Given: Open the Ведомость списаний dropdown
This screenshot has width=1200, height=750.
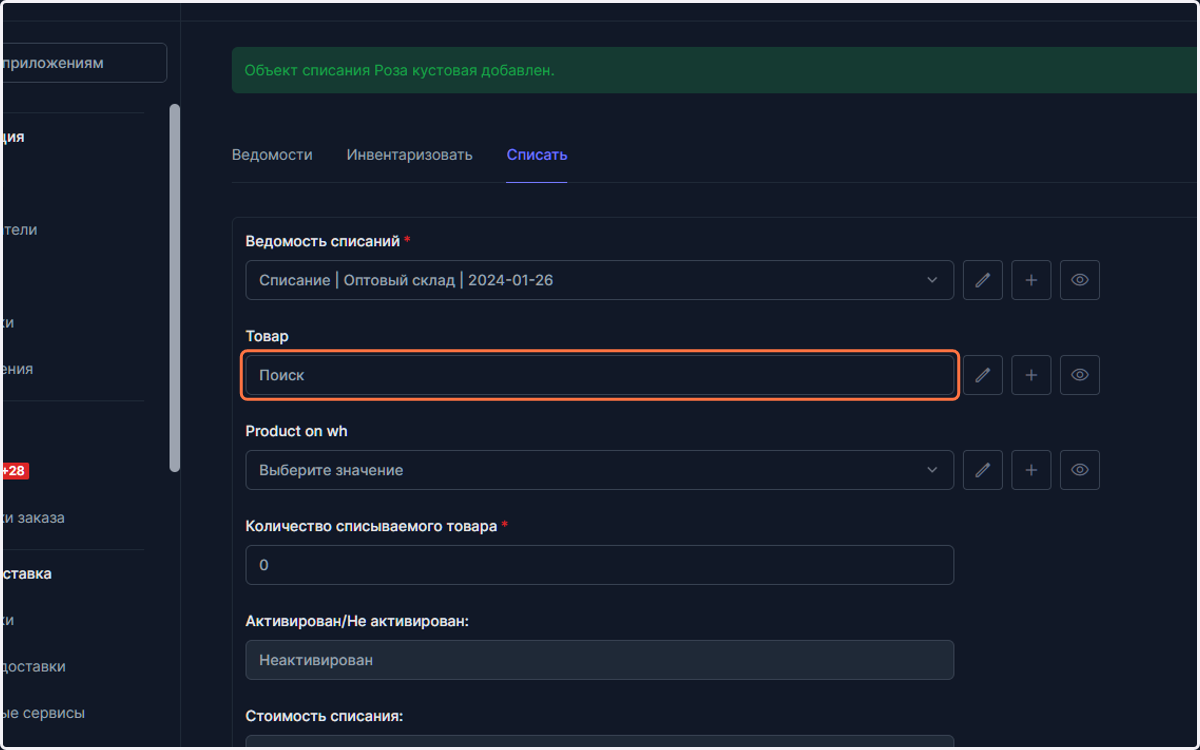Looking at the screenshot, I should tap(599, 280).
